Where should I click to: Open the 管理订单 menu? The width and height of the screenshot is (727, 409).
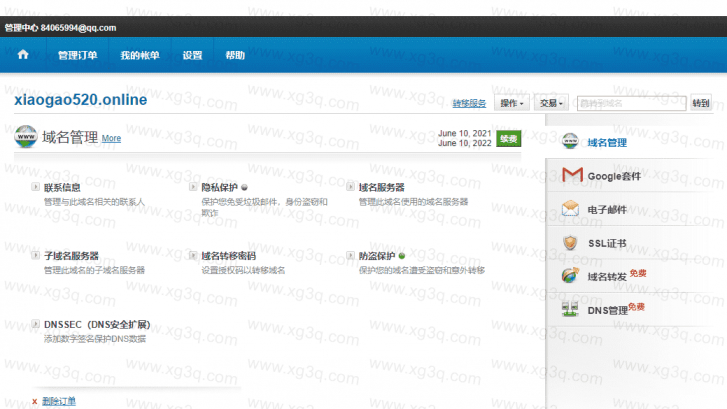(x=77, y=55)
